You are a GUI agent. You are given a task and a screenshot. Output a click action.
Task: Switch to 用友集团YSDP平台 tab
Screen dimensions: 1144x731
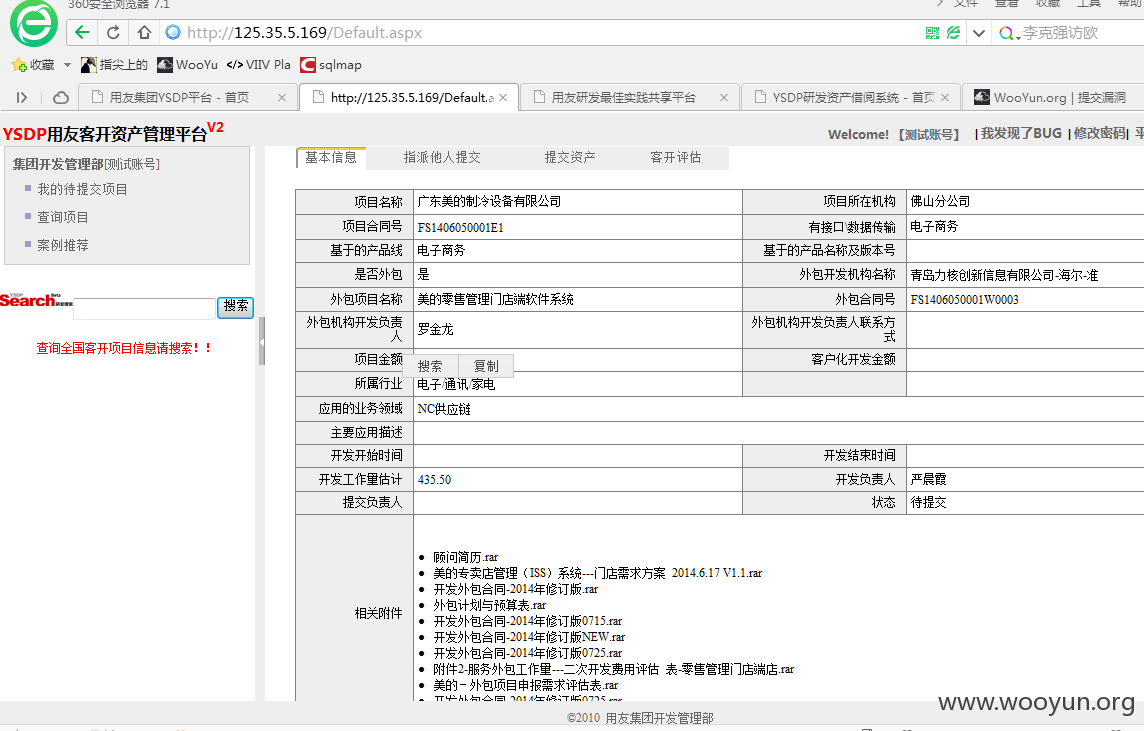coord(179,97)
